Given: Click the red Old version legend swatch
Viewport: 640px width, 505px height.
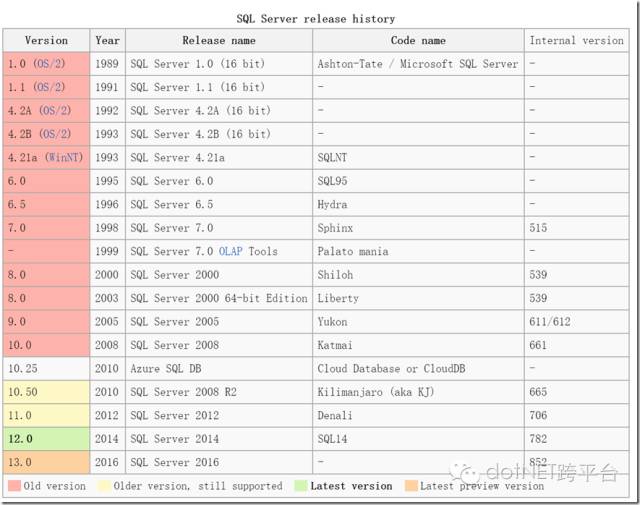Looking at the screenshot, I should pos(14,485).
